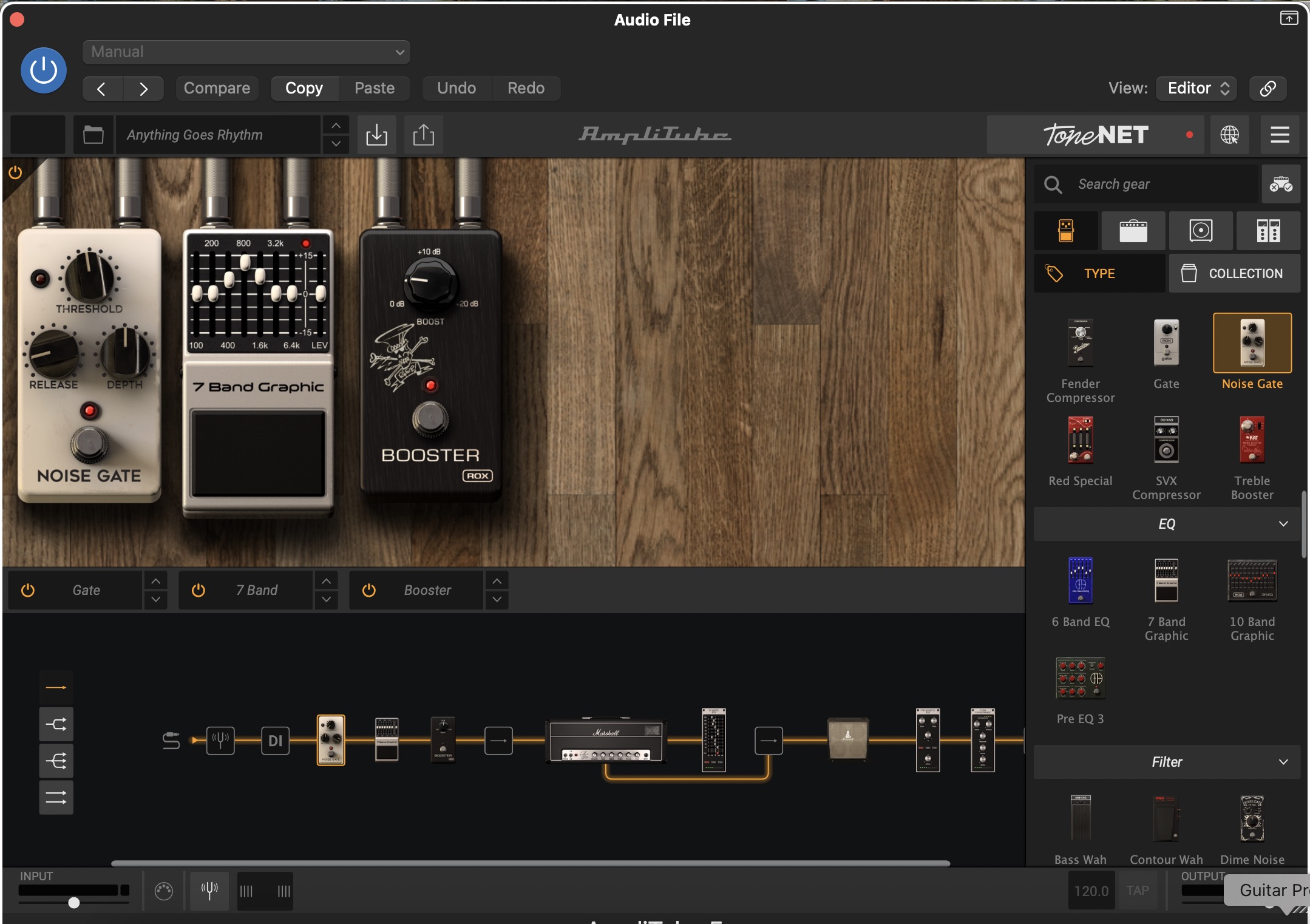Open the preset browser folder icon

point(93,135)
